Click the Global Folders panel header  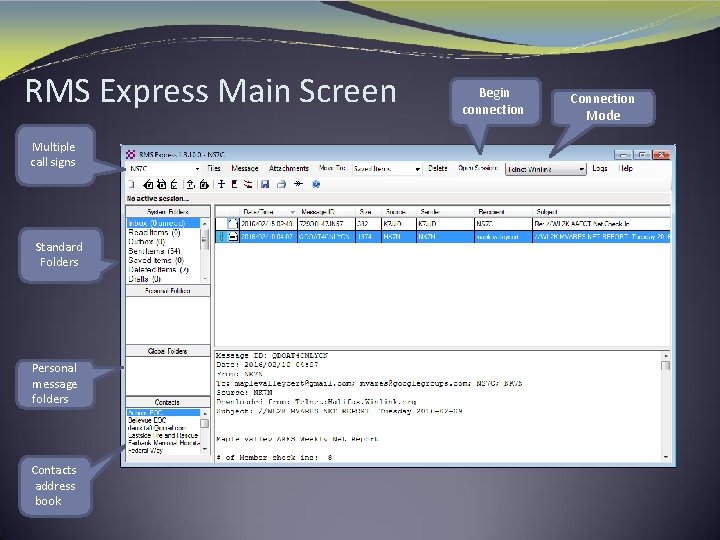[168, 351]
